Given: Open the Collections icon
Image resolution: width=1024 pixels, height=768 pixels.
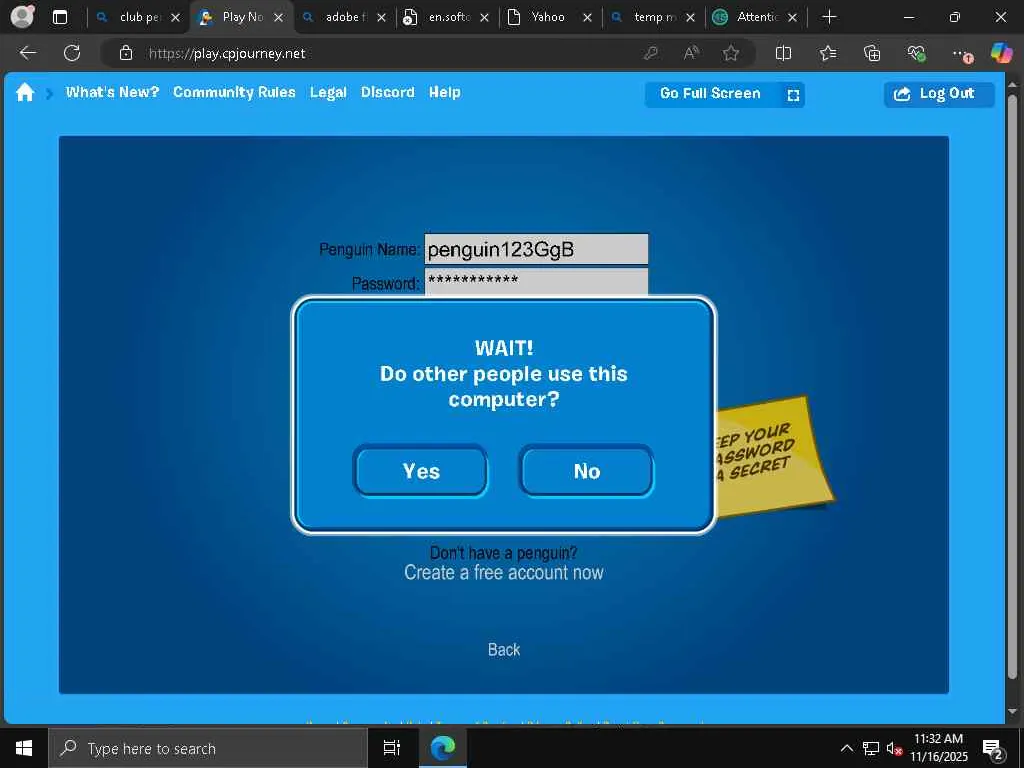Looking at the screenshot, I should [872, 53].
